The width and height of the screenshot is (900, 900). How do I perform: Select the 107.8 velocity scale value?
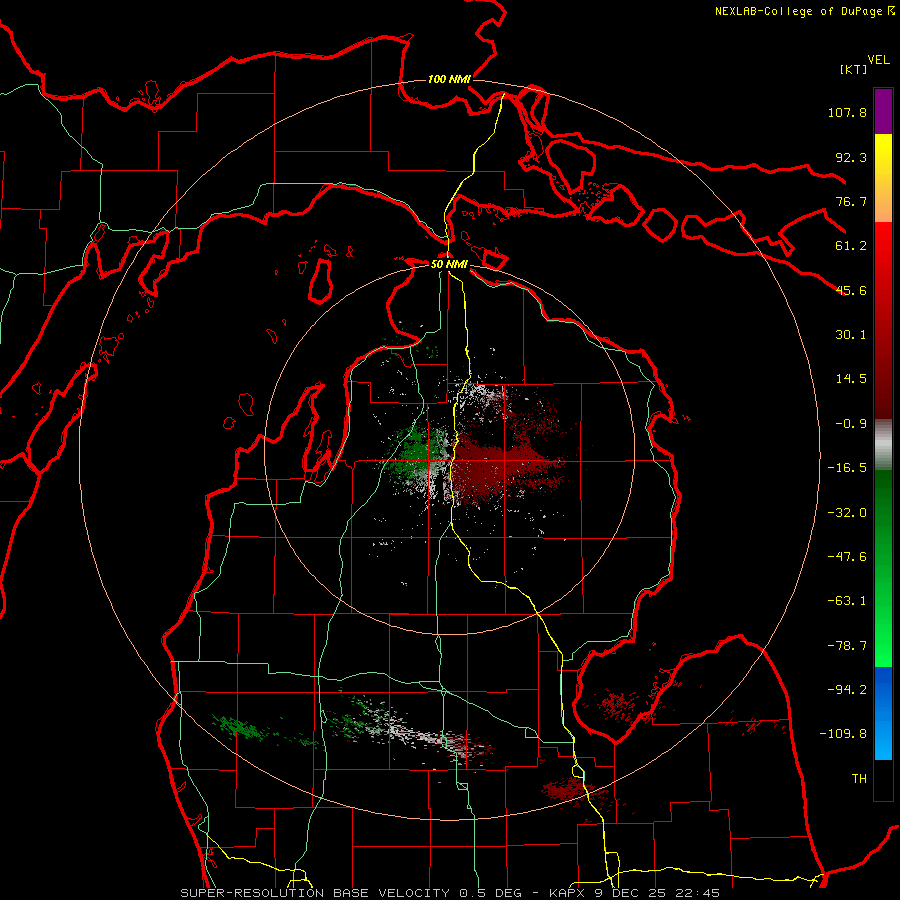point(847,112)
